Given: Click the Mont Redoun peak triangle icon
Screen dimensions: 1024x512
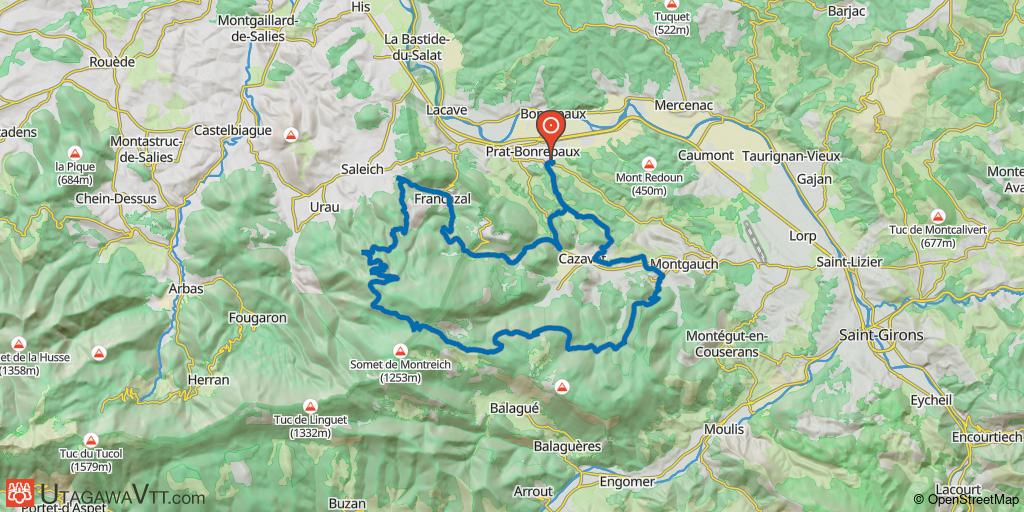Looking at the screenshot, I should [x=648, y=164].
